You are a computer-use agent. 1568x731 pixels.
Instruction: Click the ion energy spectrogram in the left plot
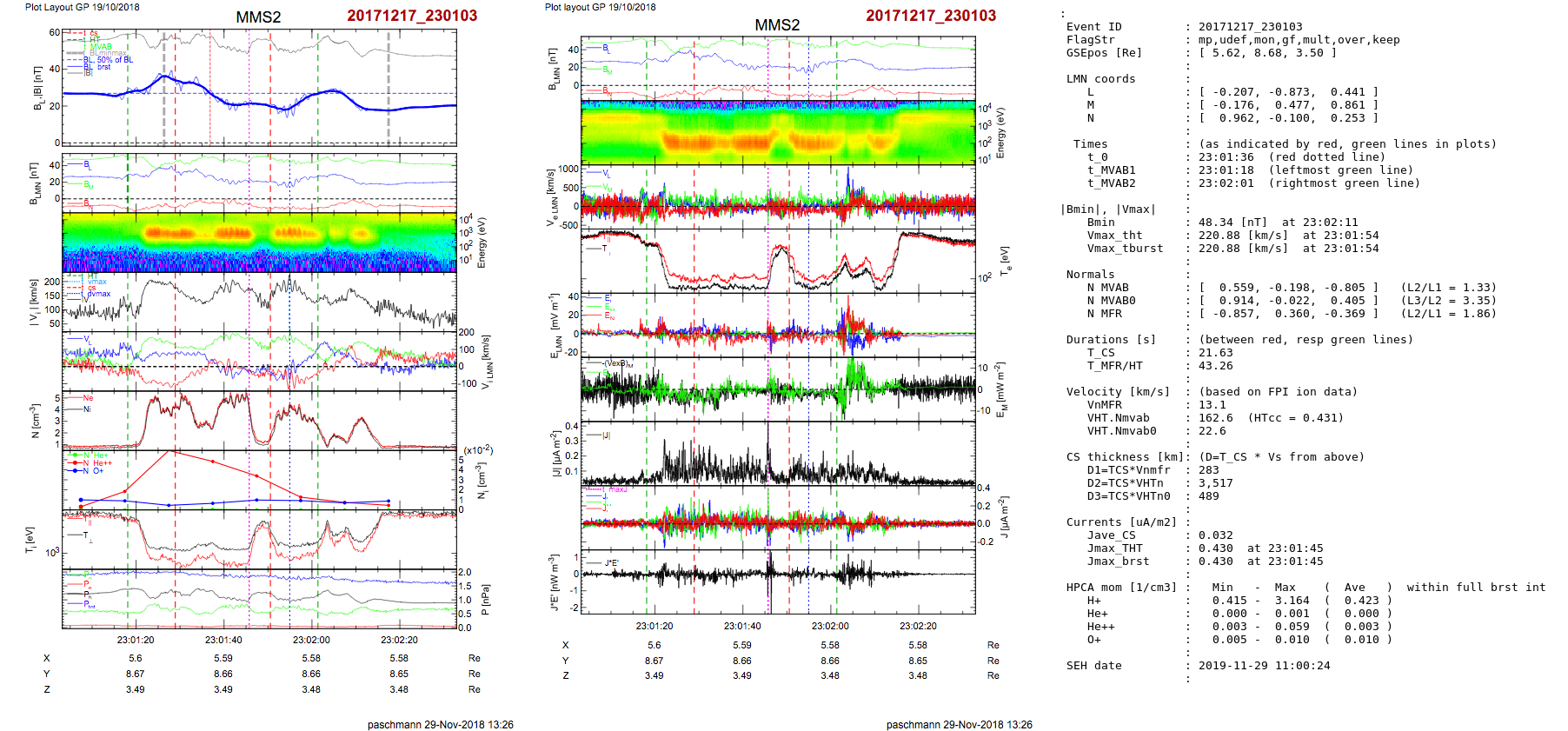click(x=259, y=243)
